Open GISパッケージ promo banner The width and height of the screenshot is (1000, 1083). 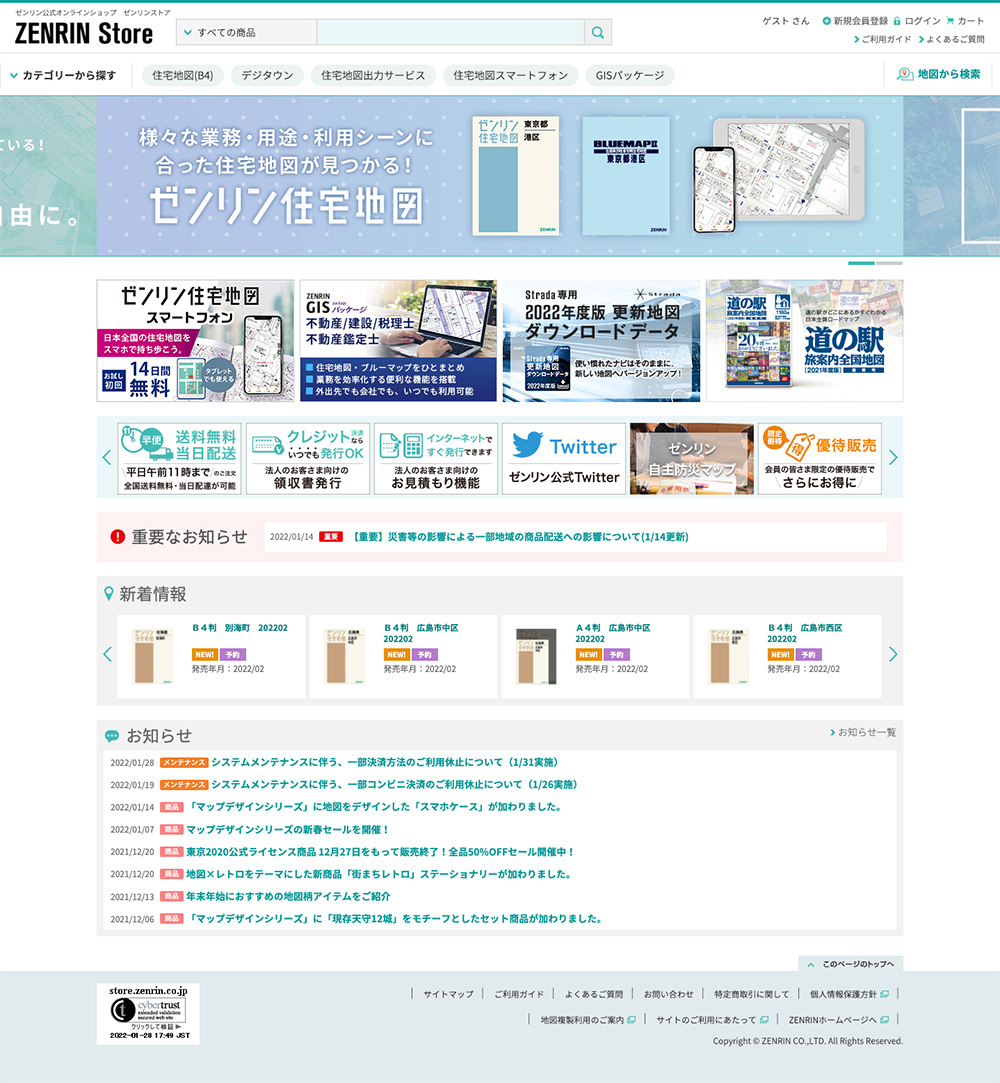[x=398, y=341]
